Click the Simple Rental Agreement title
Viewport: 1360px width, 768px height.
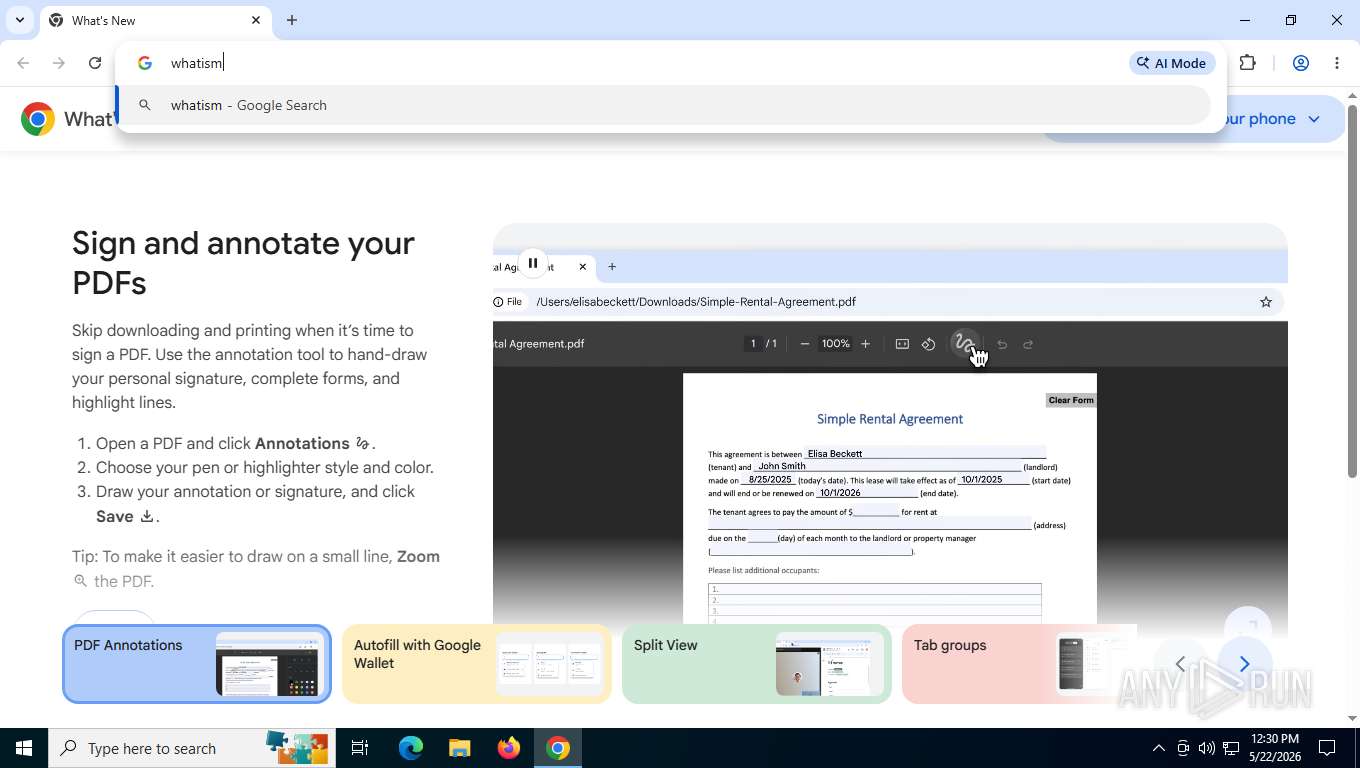pos(890,419)
